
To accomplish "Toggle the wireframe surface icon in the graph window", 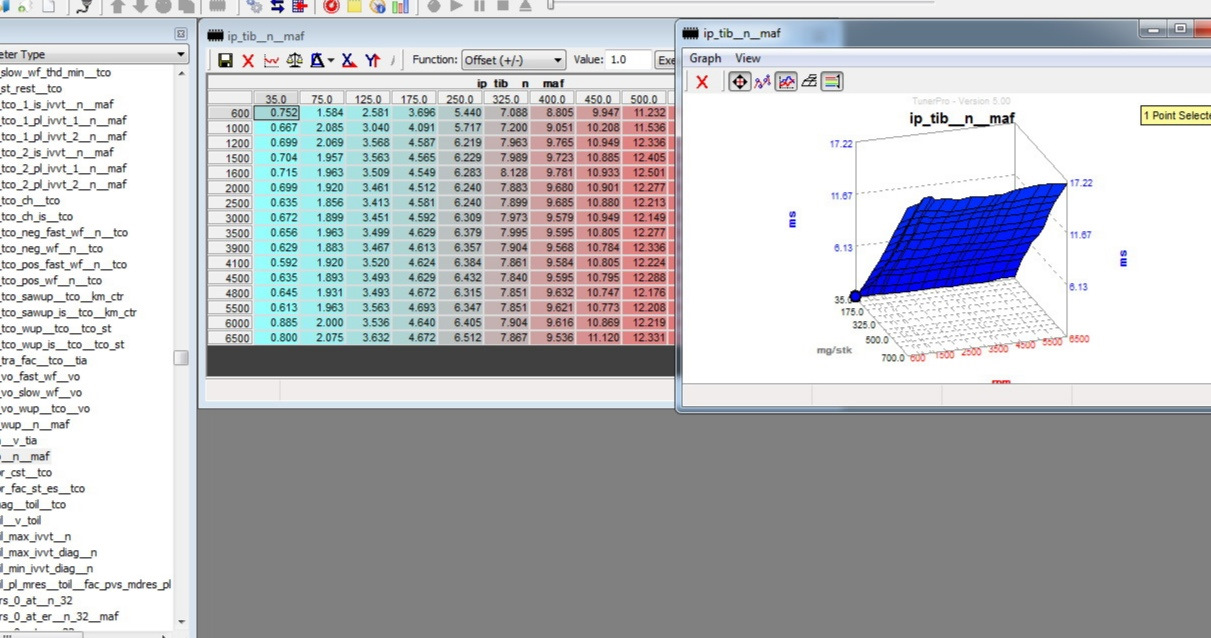I will click(x=809, y=82).
